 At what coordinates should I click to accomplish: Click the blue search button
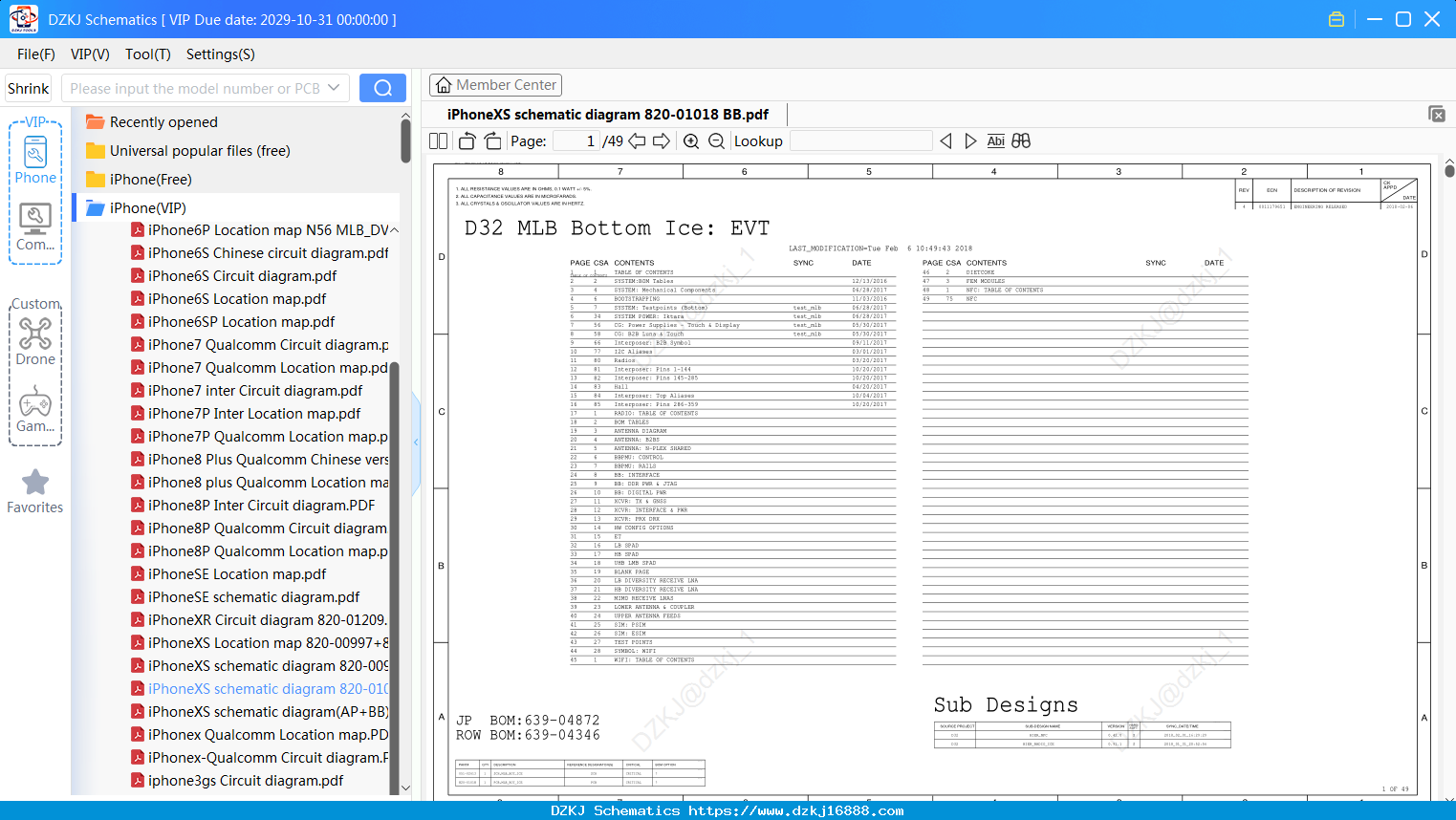(382, 88)
